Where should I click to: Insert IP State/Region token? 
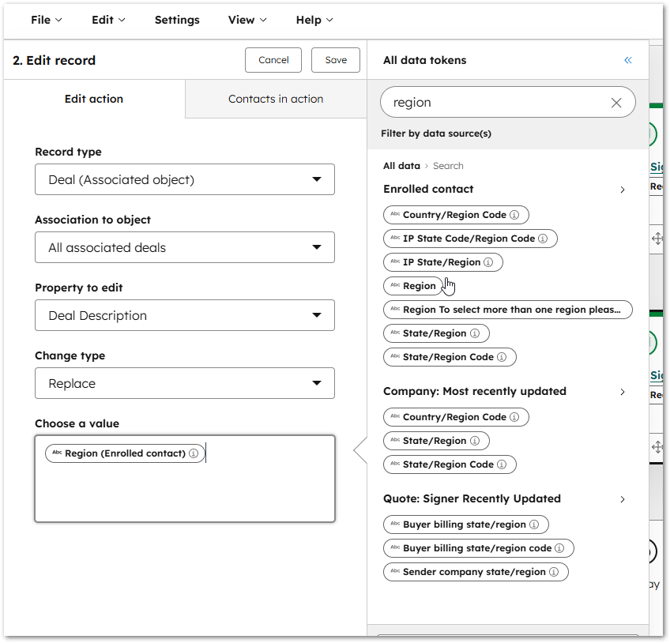pos(441,262)
